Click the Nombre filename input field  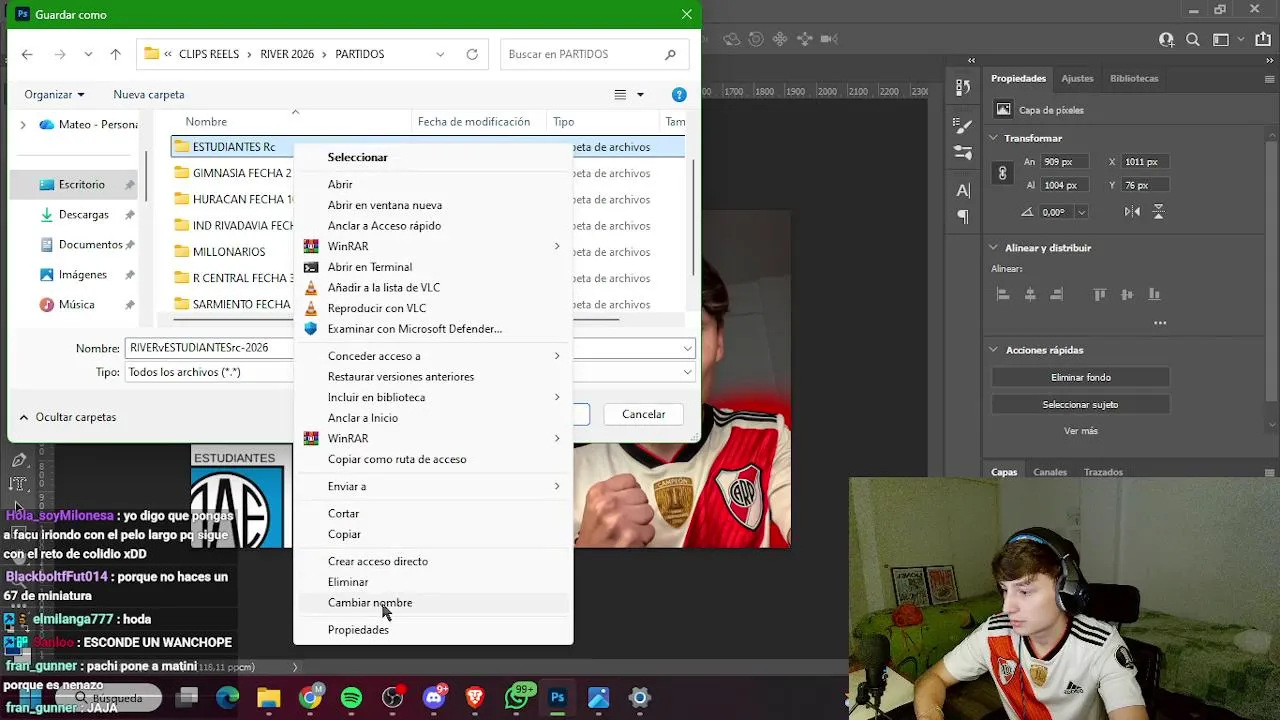pyautogui.click(x=210, y=348)
